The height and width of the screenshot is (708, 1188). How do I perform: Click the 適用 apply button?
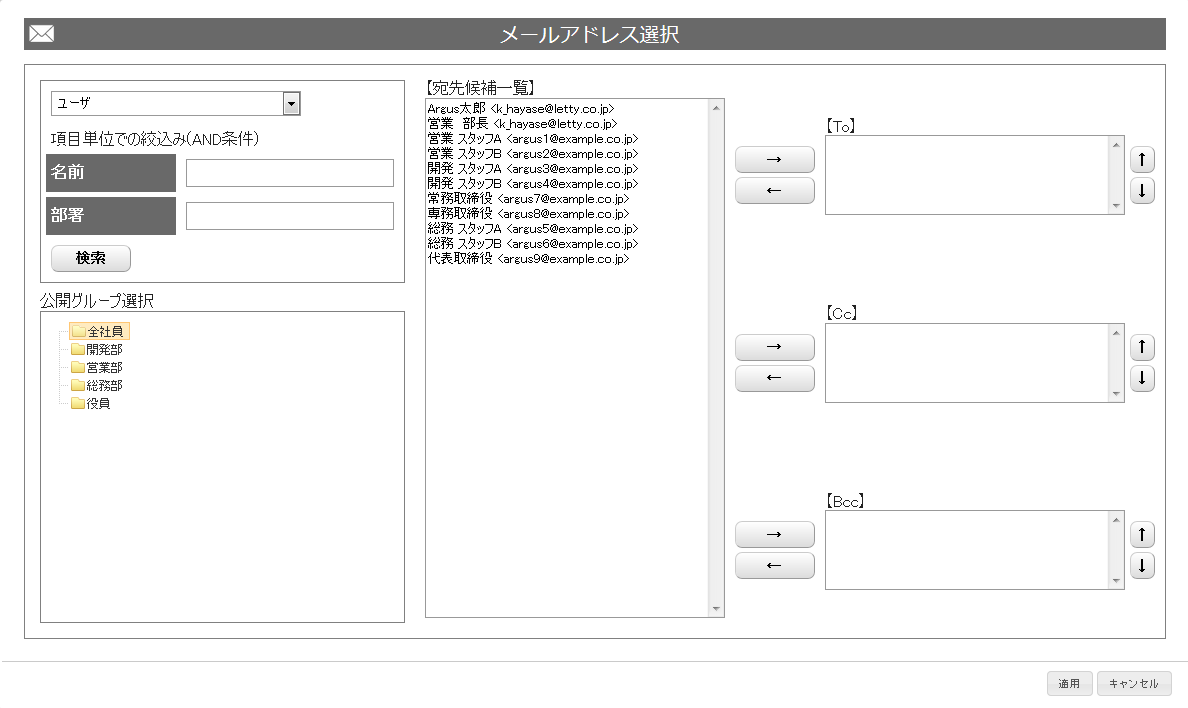click(x=1069, y=684)
